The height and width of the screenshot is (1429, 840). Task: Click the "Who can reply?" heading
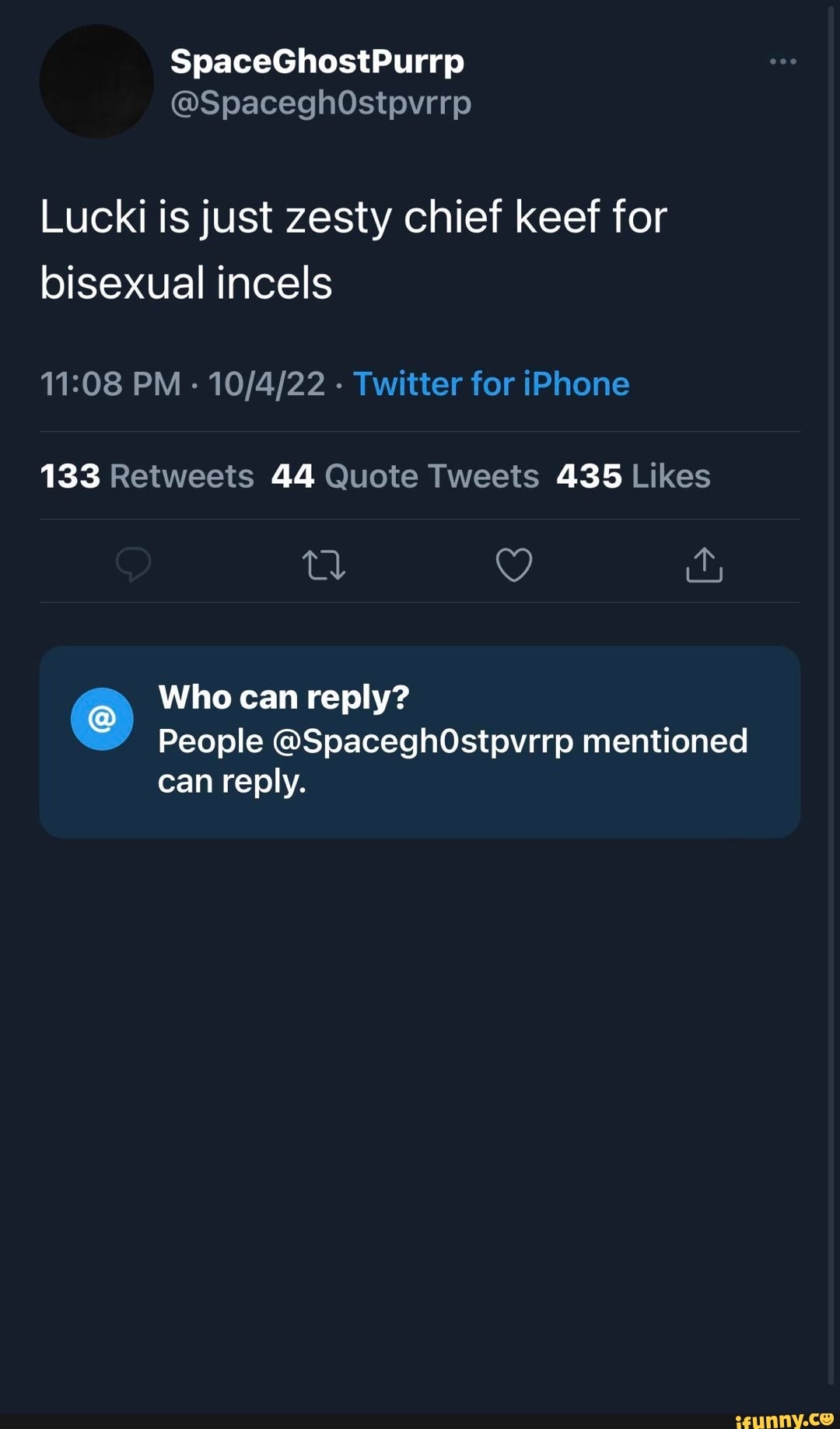pyautogui.click(x=284, y=697)
